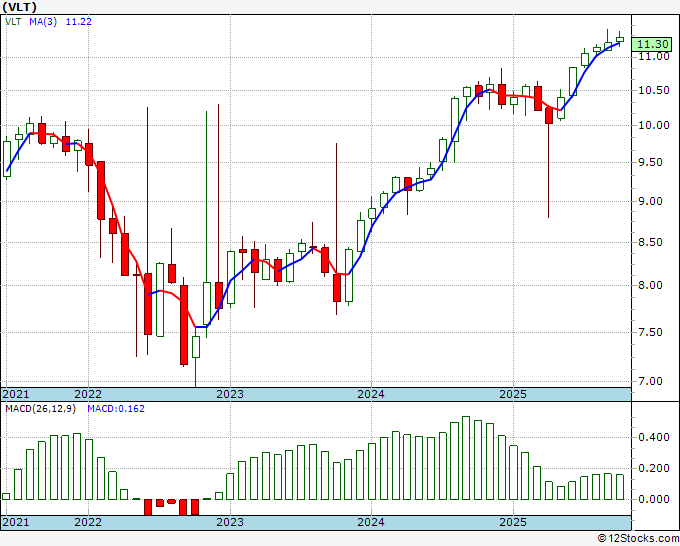Click the latest candlestick near 11.30

(620, 39)
